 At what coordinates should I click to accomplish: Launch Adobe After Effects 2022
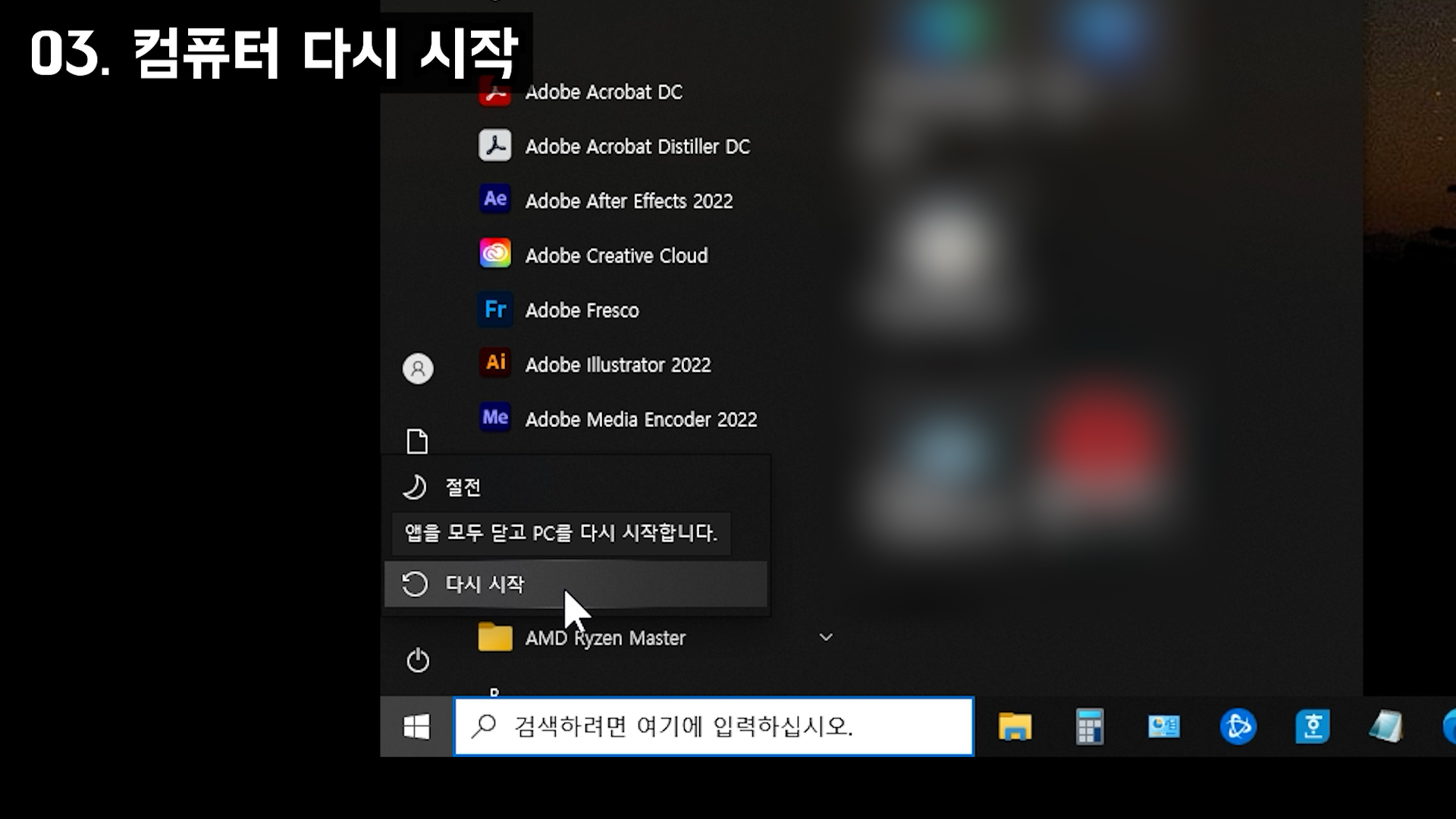tap(628, 201)
